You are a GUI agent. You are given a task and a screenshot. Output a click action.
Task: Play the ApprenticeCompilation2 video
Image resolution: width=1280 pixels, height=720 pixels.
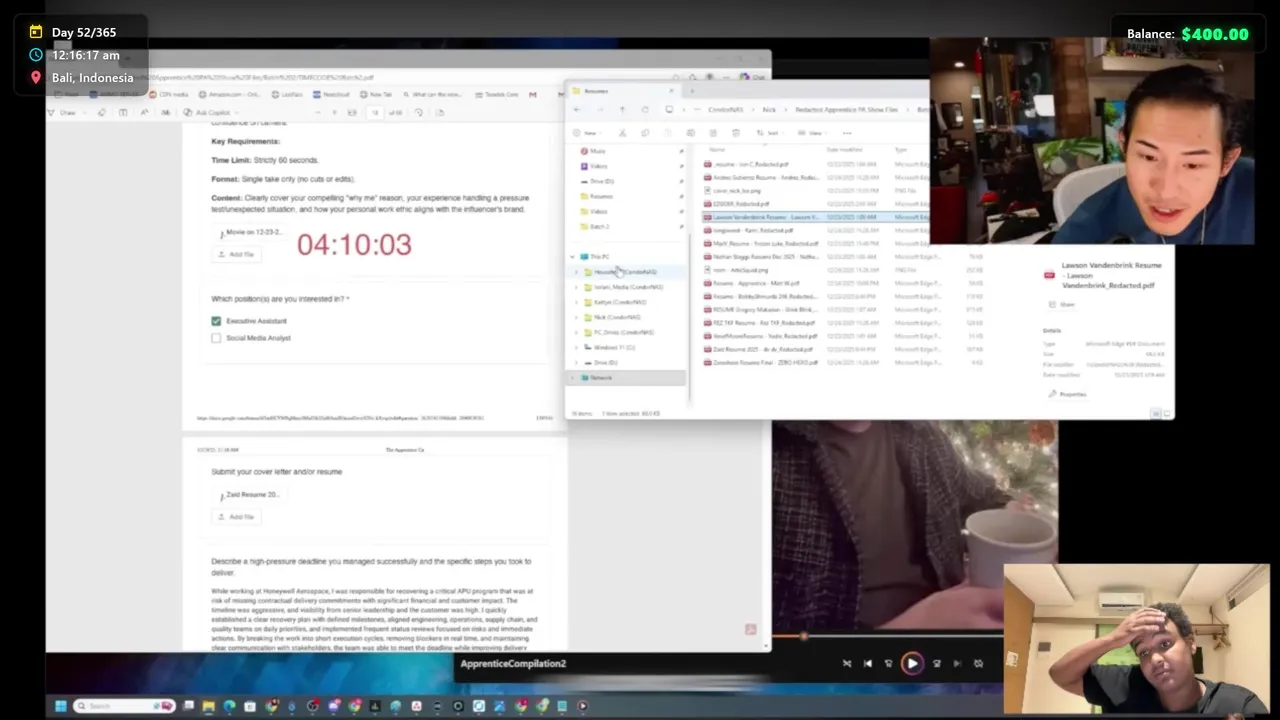(x=912, y=663)
